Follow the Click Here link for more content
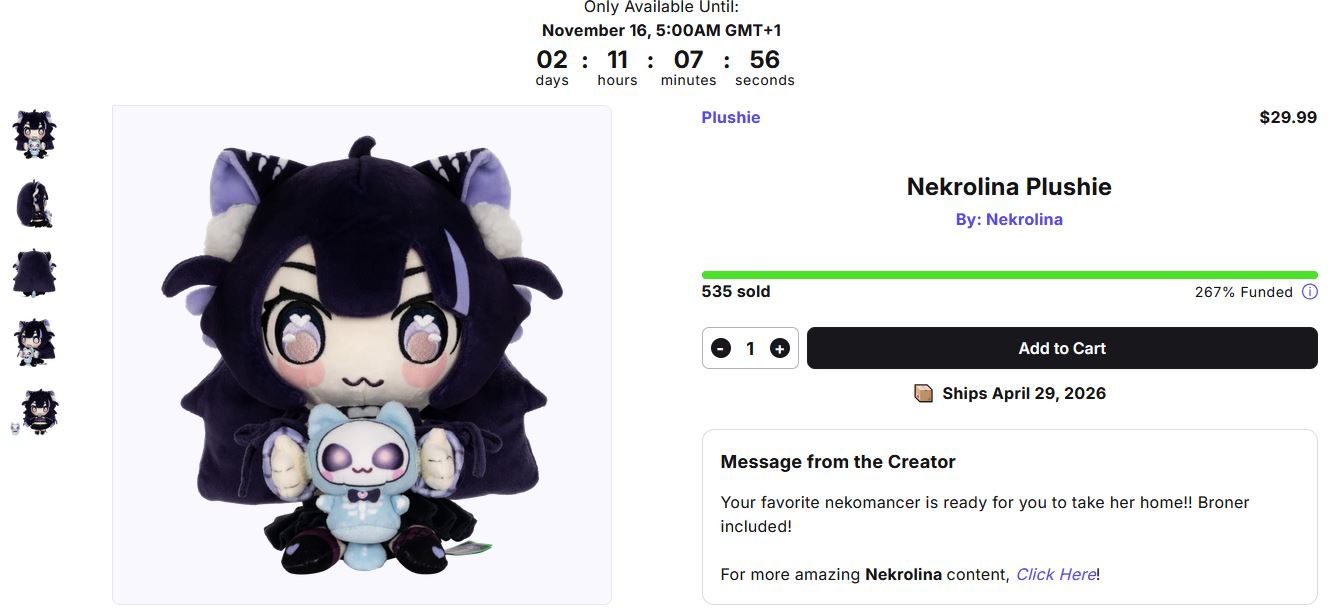The height and width of the screenshot is (611, 1343). [1056, 574]
